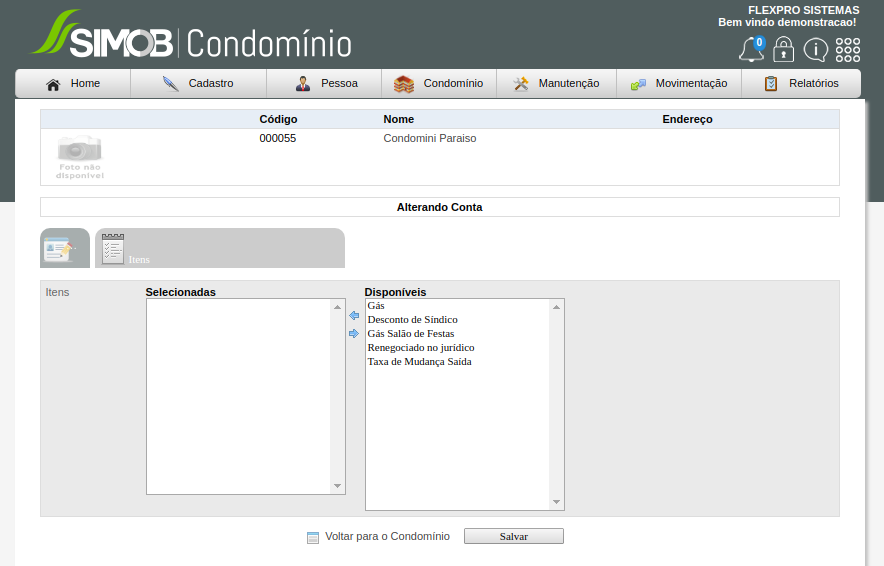Screen dimensions: 884x566
Task: Click the Salvar button
Action: pyautogui.click(x=514, y=536)
